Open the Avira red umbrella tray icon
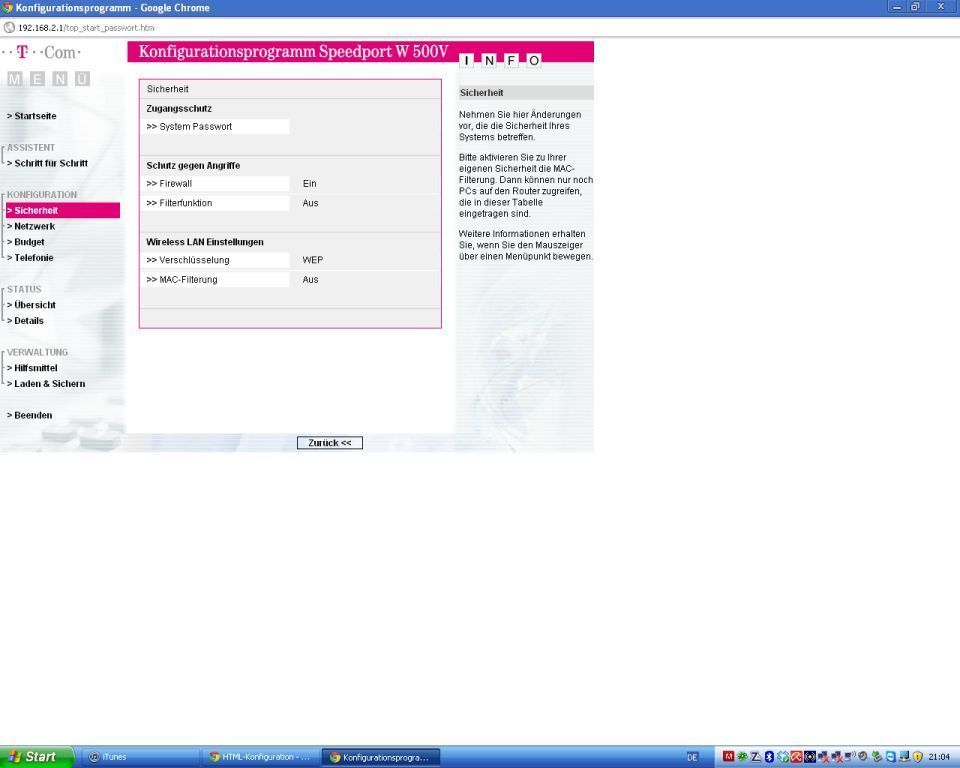 796,757
